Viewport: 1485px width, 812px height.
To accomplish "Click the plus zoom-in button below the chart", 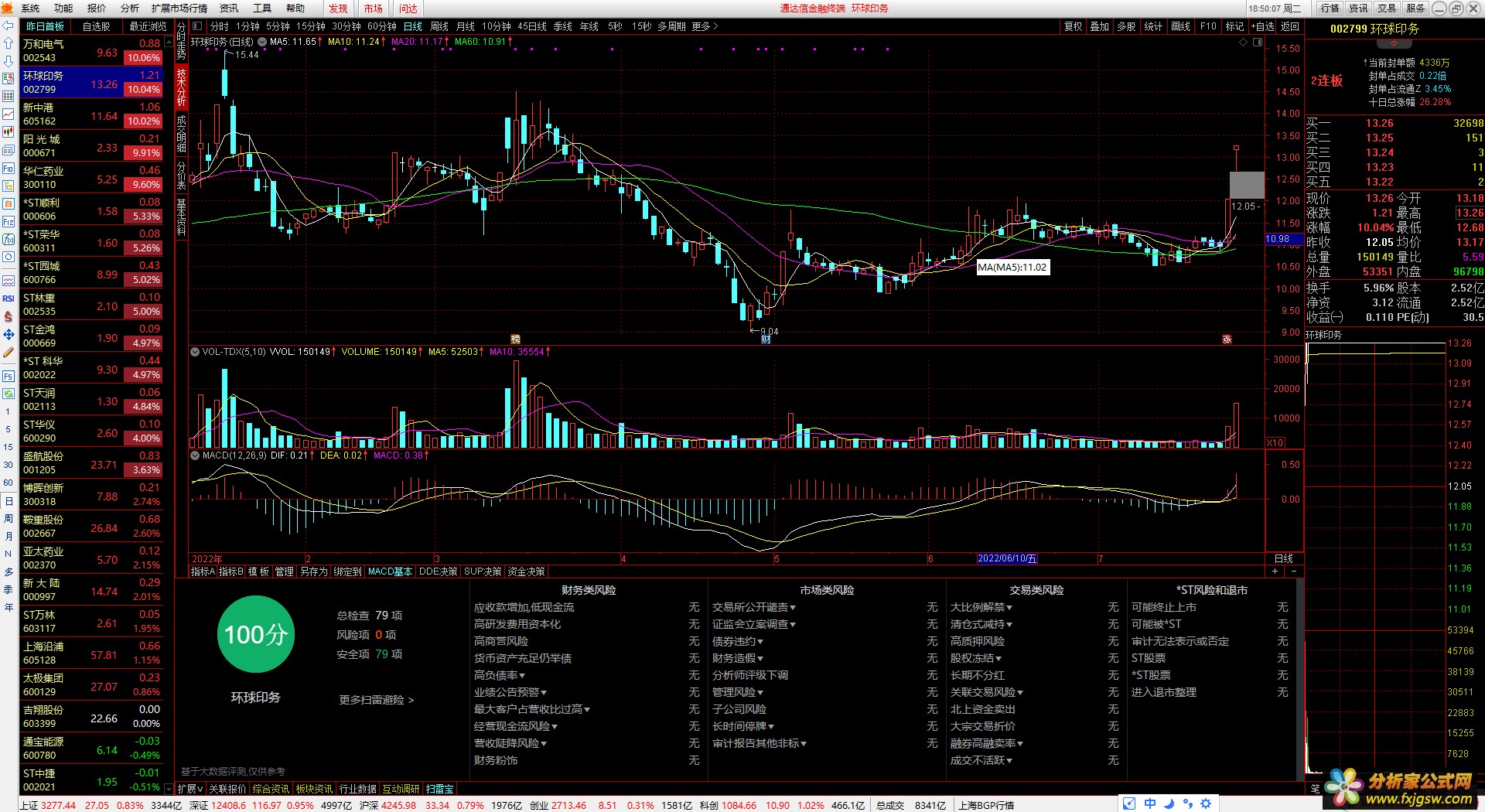I will pos(1275,571).
